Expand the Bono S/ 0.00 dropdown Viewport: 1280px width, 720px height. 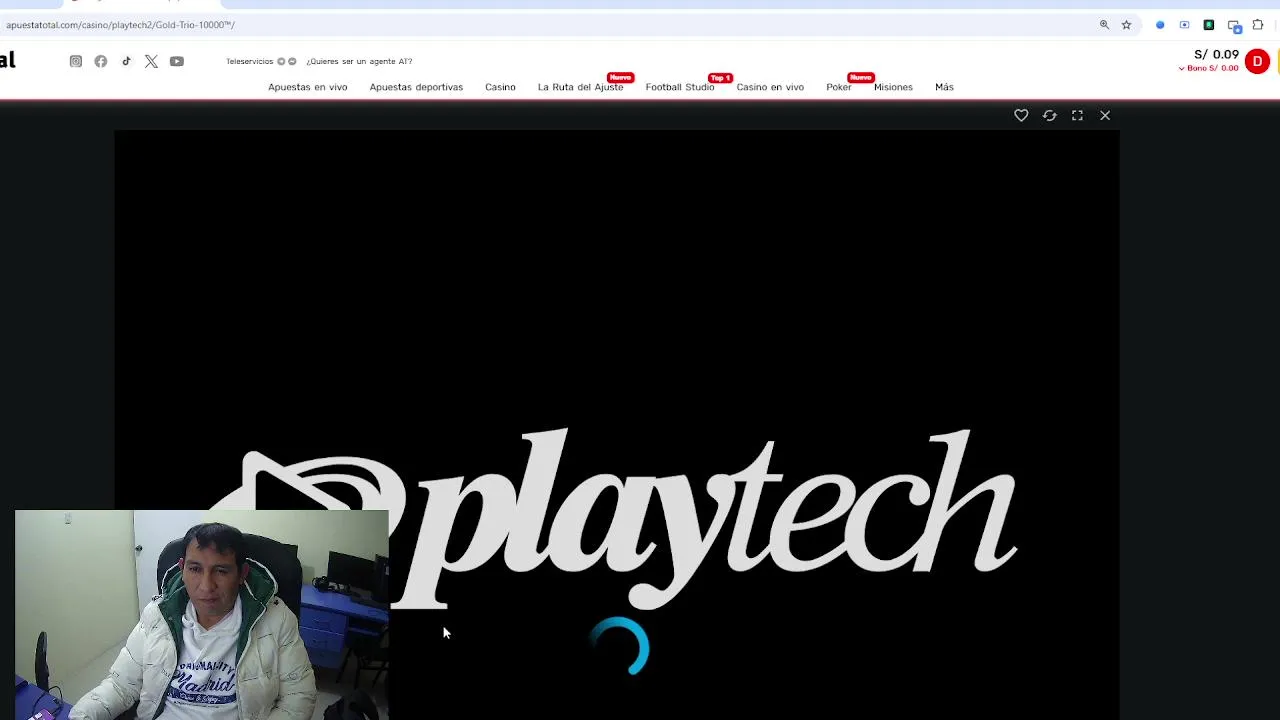tap(1208, 69)
